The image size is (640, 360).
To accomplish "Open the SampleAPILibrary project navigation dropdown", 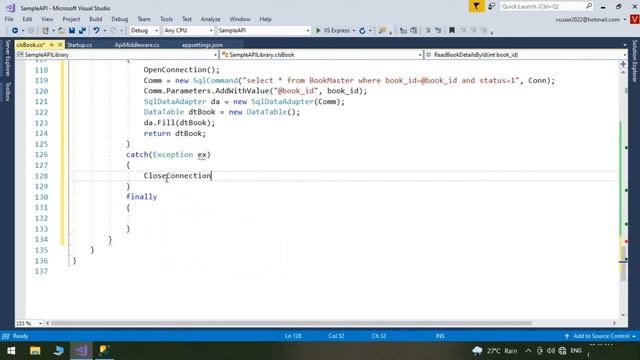I will point(117,55).
